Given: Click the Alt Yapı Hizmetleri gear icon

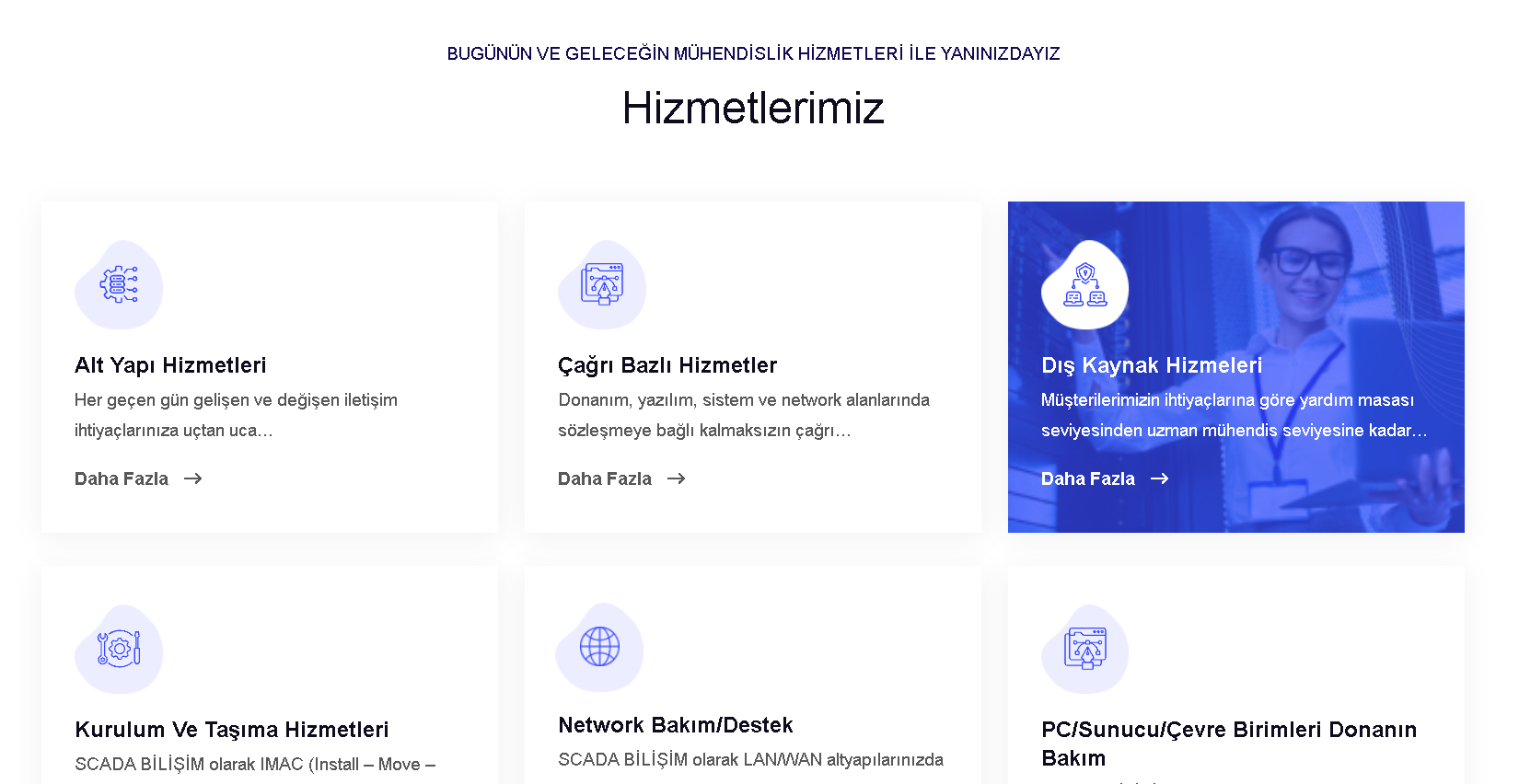Looking at the screenshot, I should point(119,285).
